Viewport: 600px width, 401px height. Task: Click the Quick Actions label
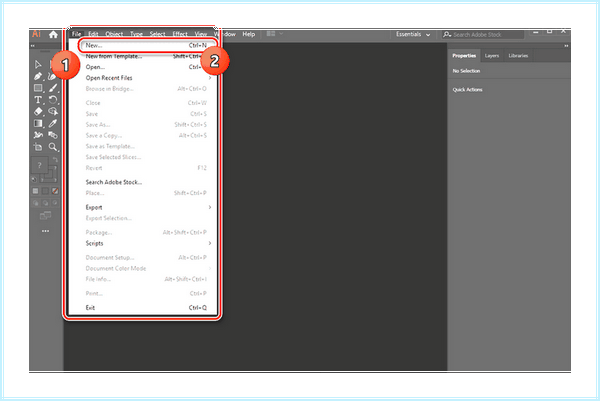pos(467,90)
